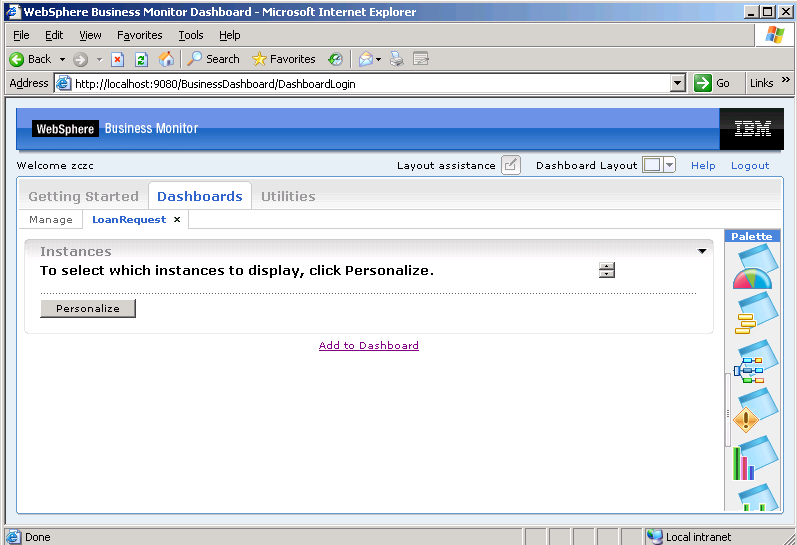Viewport: 797px width, 545px height.
Task: Open Forward button history dropdown arrow
Action: (100, 59)
